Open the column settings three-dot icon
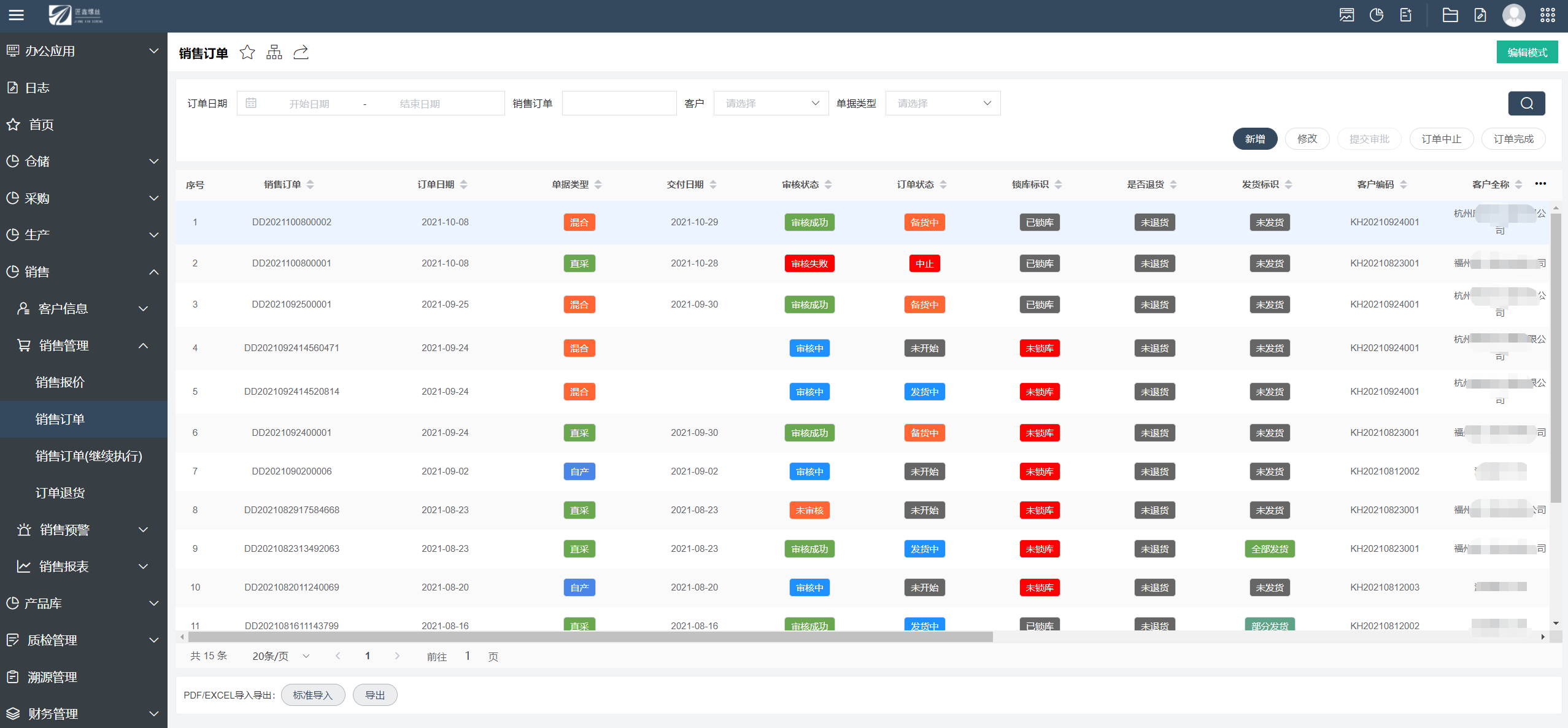The image size is (1568, 728). 1540,184
